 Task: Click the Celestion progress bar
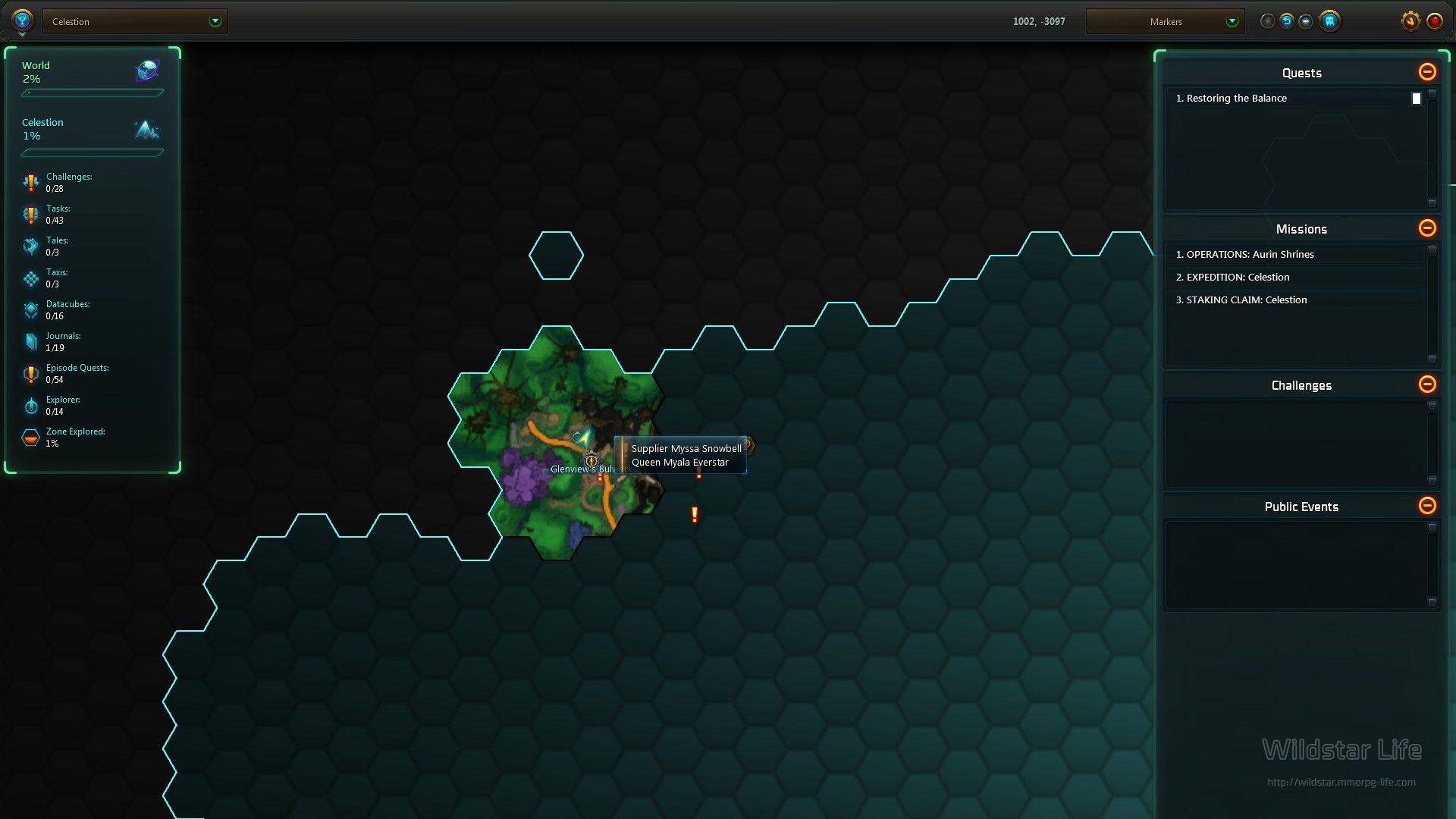point(93,152)
